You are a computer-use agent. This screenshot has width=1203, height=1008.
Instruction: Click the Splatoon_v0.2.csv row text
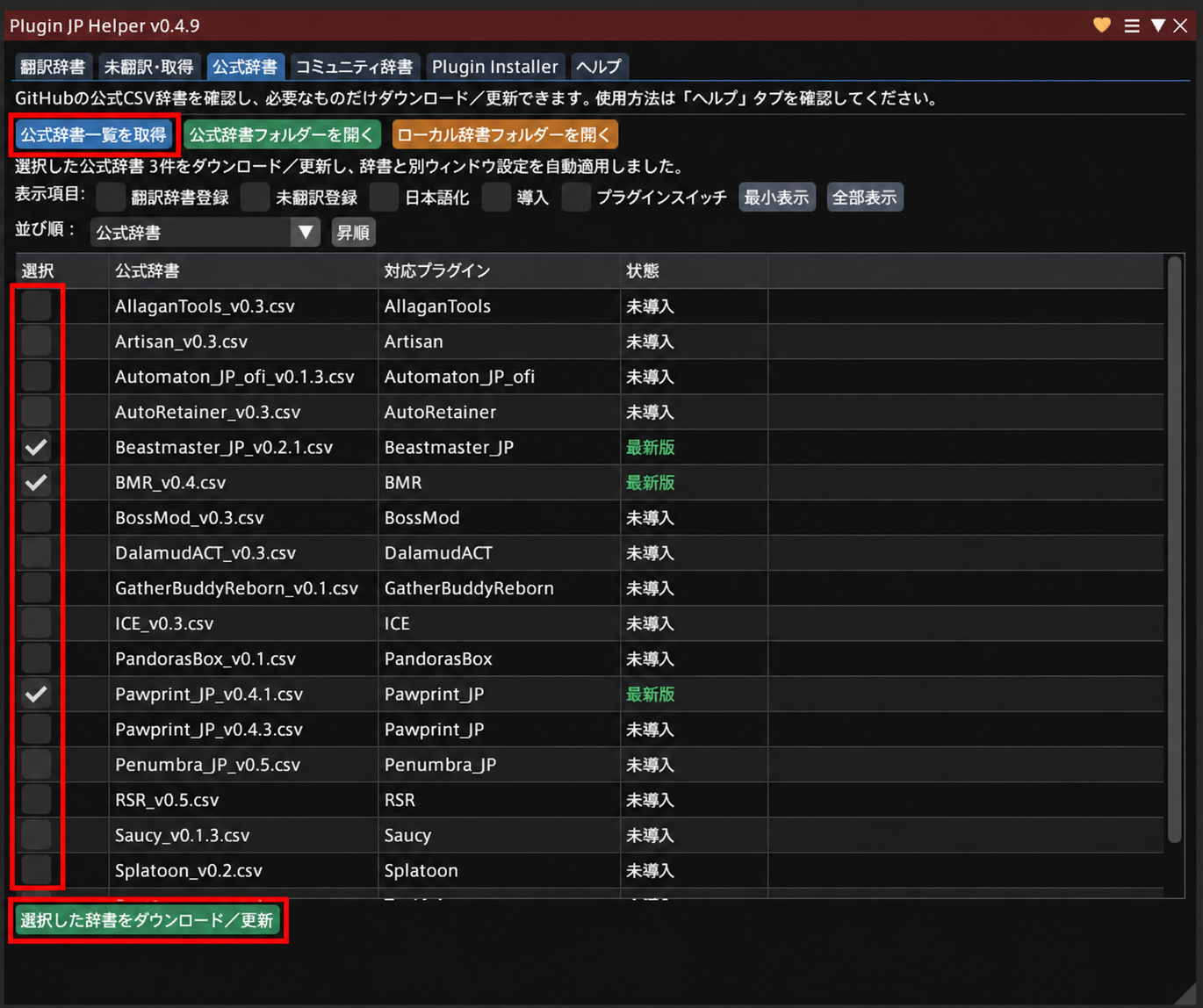click(189, 870)
